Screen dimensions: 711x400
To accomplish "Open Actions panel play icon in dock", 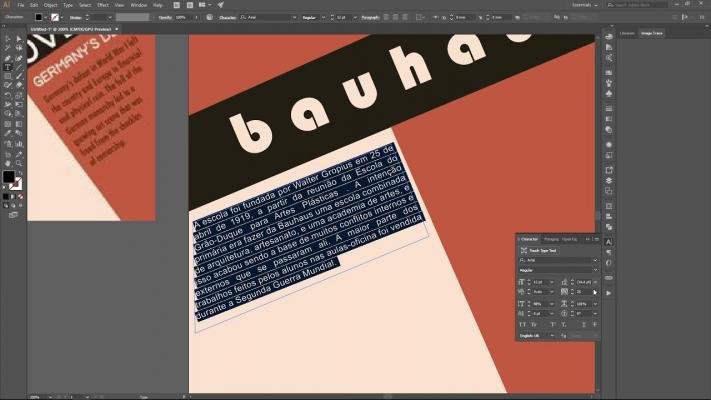I will (609, 293).
